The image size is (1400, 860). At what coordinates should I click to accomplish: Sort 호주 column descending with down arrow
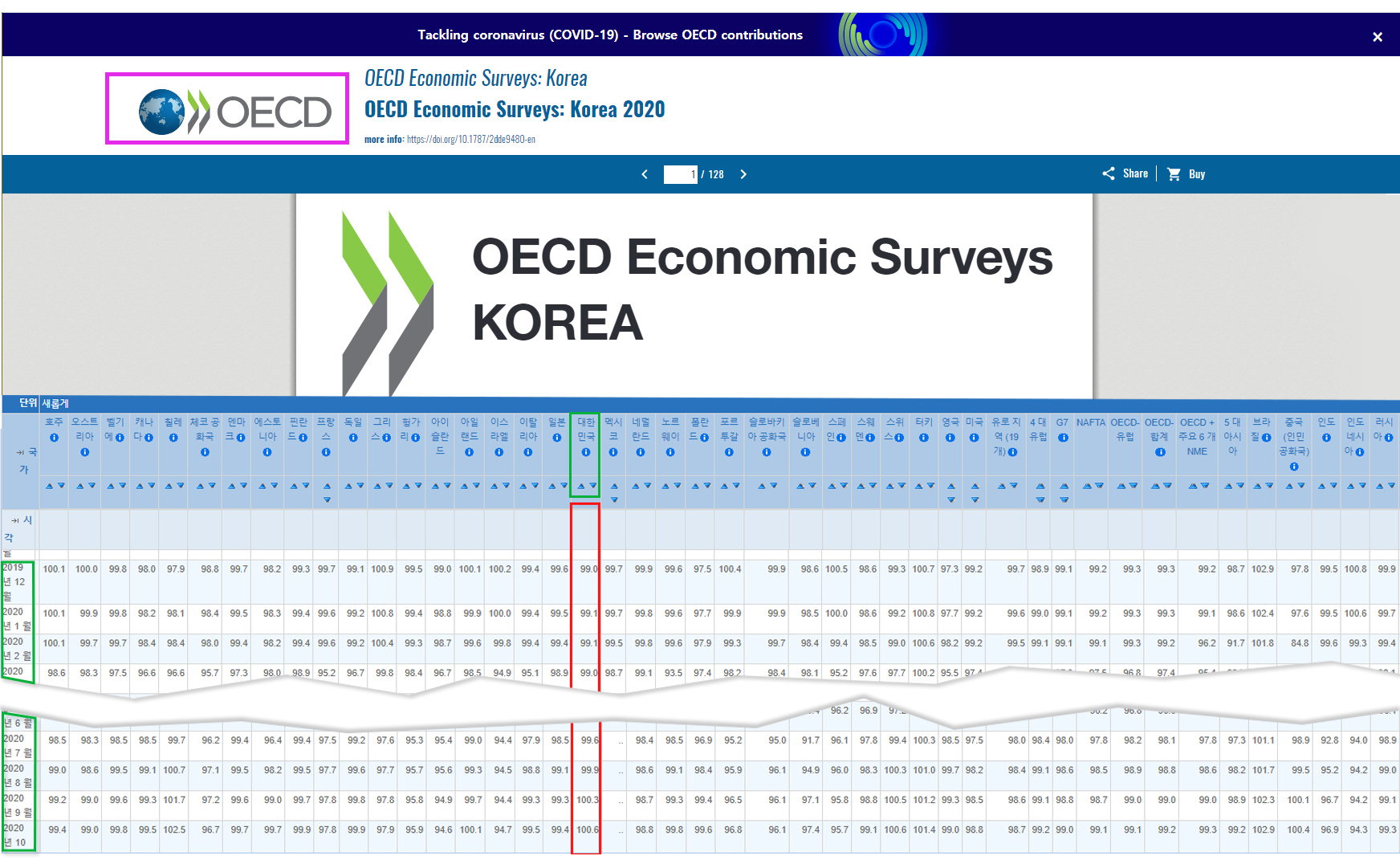click(61, 486)
